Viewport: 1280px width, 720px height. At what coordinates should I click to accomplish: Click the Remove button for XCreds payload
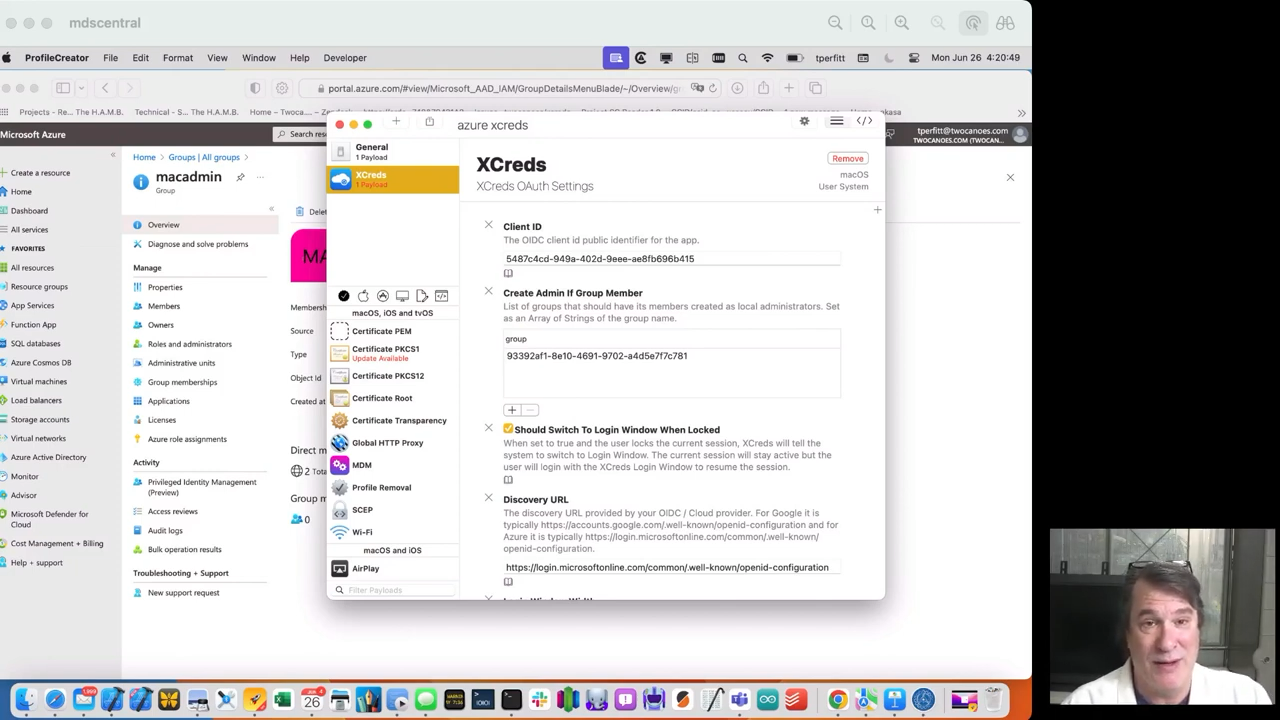pos(847,158)
